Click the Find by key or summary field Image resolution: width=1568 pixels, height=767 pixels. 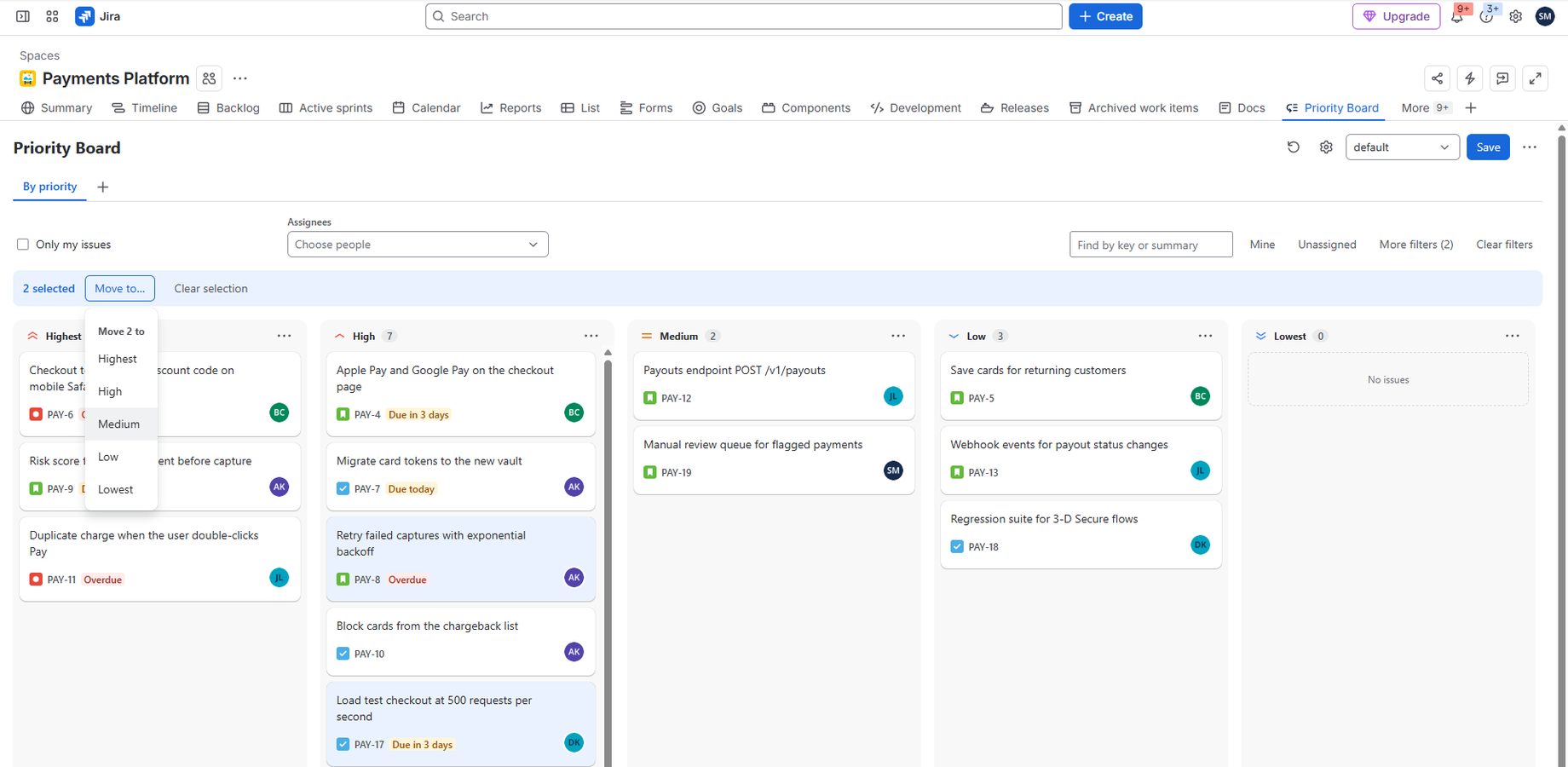[1150, 245]
